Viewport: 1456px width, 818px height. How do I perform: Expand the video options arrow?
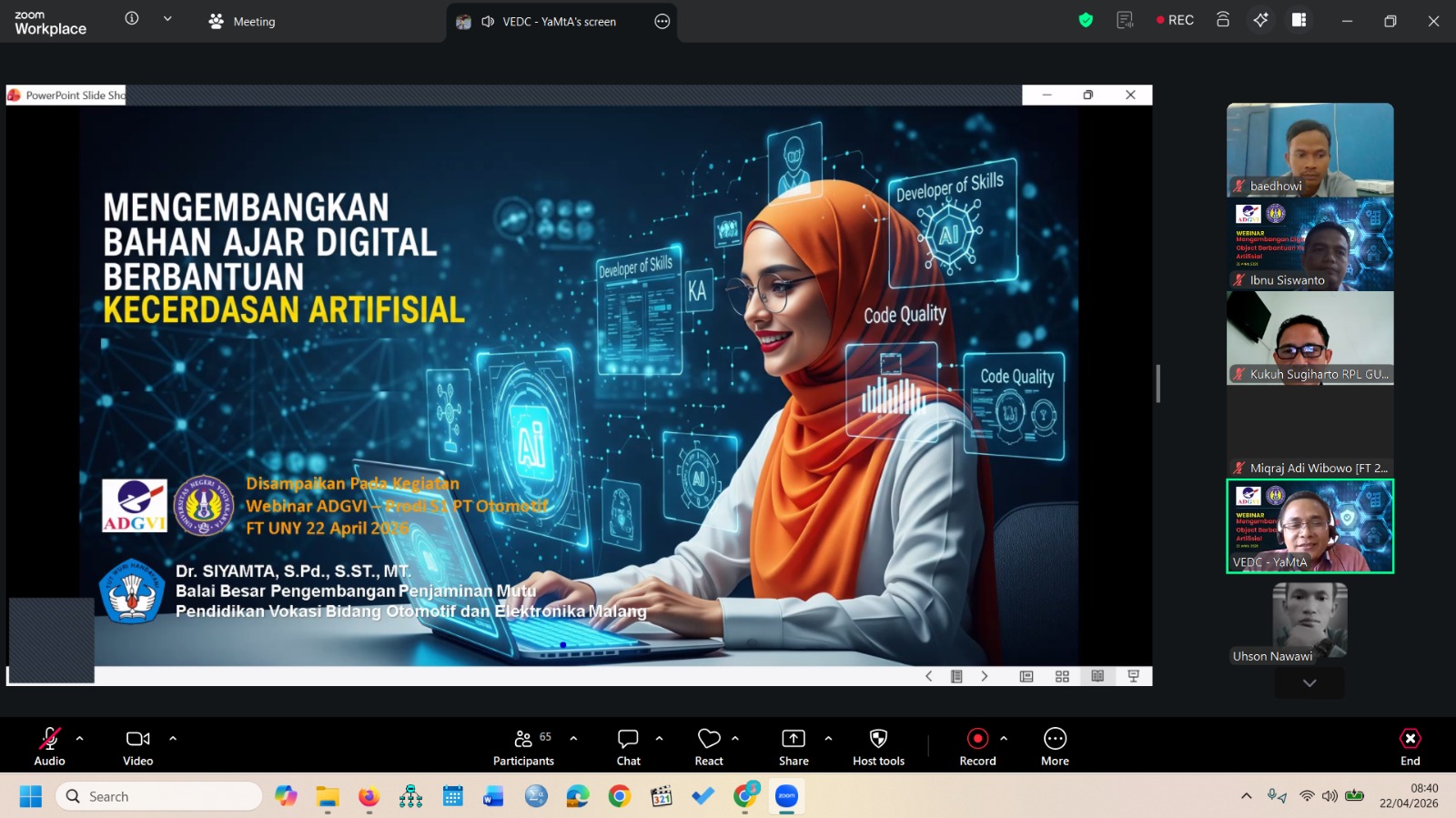click(173, 738)
